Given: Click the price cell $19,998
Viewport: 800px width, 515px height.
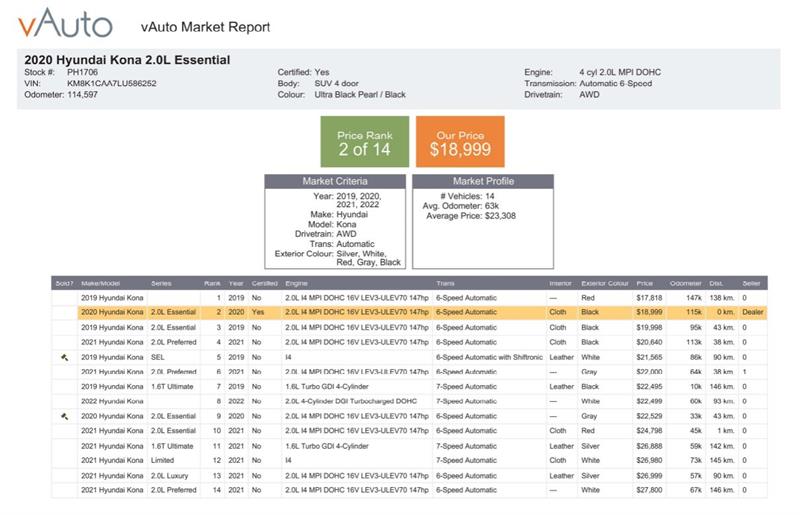Looking at the screenshot, I should pos(649,327).
